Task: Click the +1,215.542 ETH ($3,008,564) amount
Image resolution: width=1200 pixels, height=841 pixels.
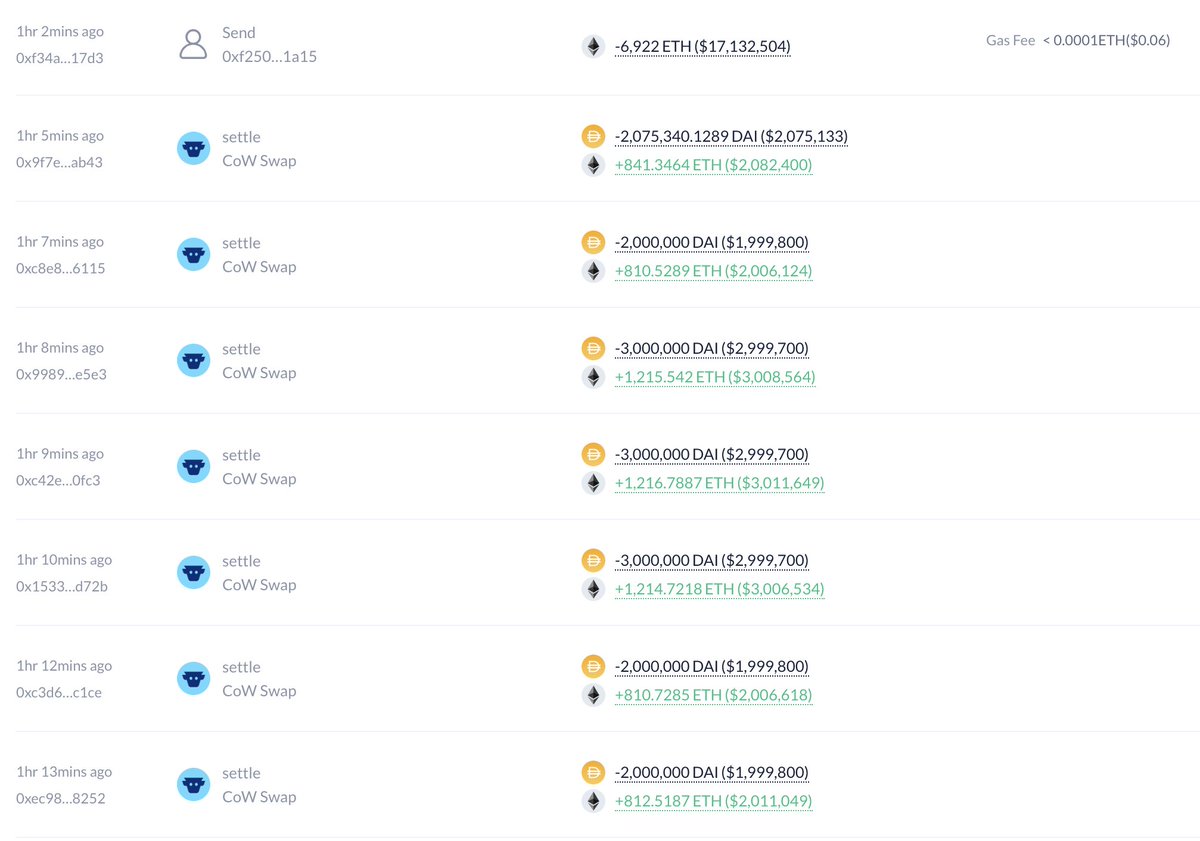Action: tap(715, 377)
